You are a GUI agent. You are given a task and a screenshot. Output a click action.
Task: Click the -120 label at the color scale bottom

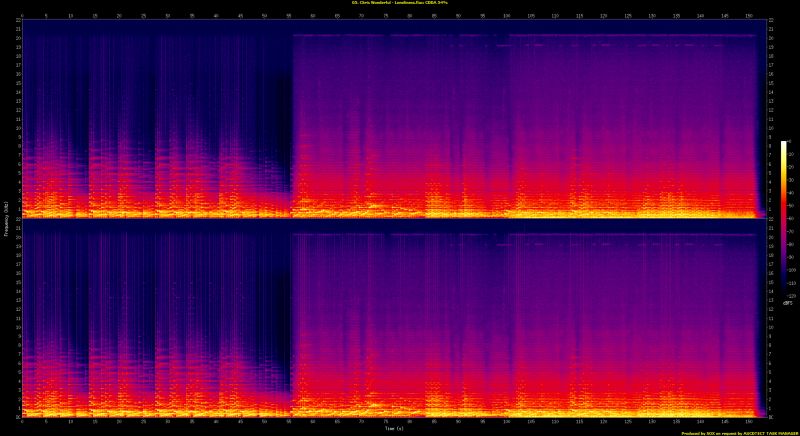click(790, 296)
